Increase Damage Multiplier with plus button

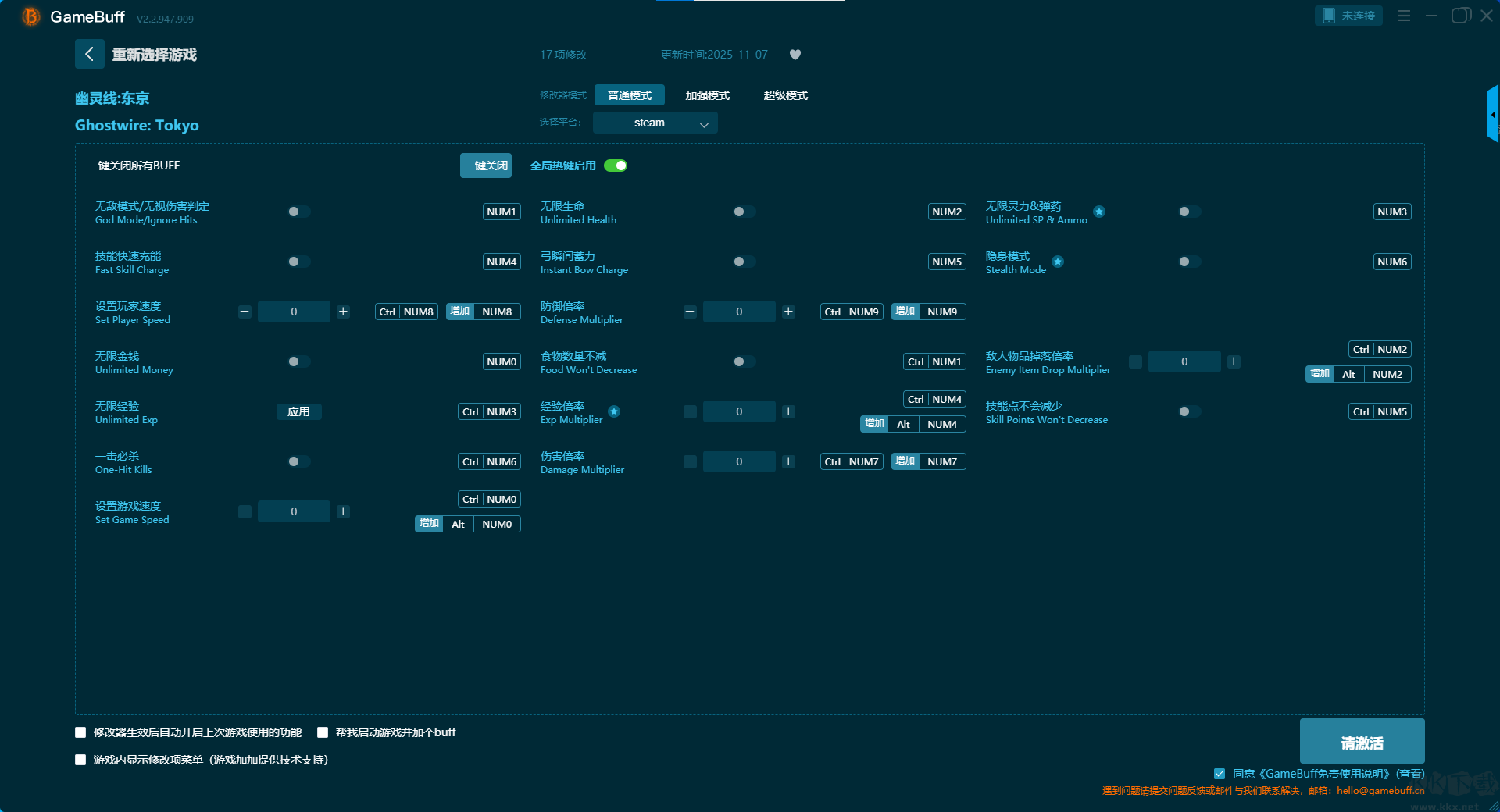point(788,461)
